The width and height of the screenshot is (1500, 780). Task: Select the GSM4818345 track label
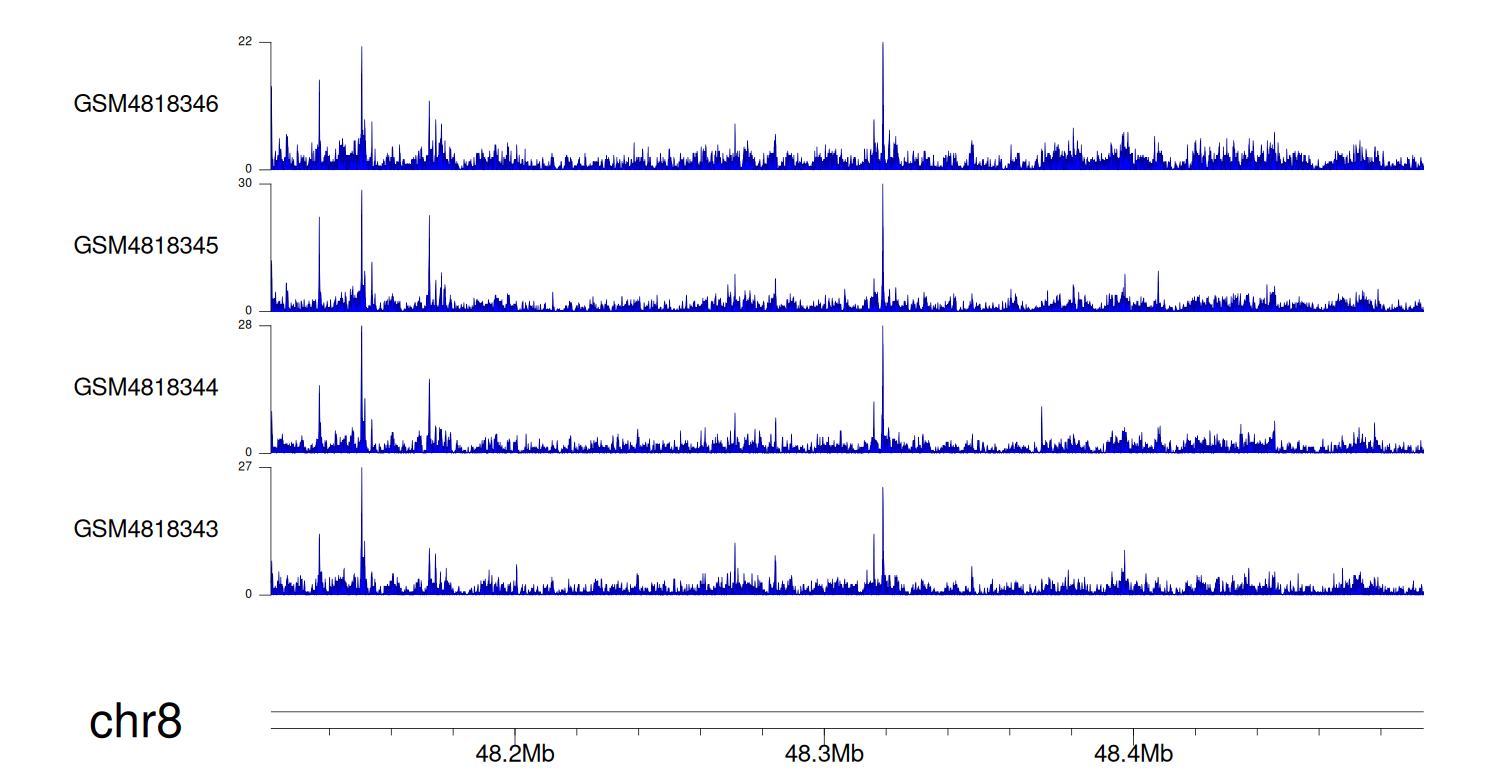point(146,246)
